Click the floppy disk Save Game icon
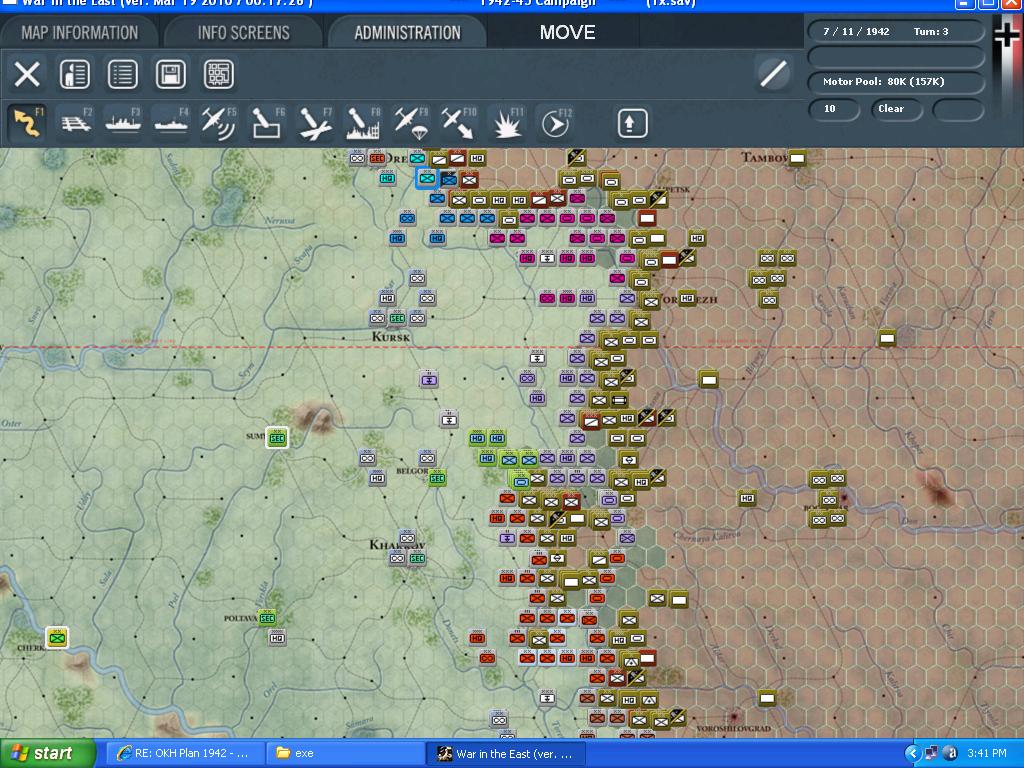This screenshot has height=768, width=1024. pyautogui.click(x=170, y=74)
